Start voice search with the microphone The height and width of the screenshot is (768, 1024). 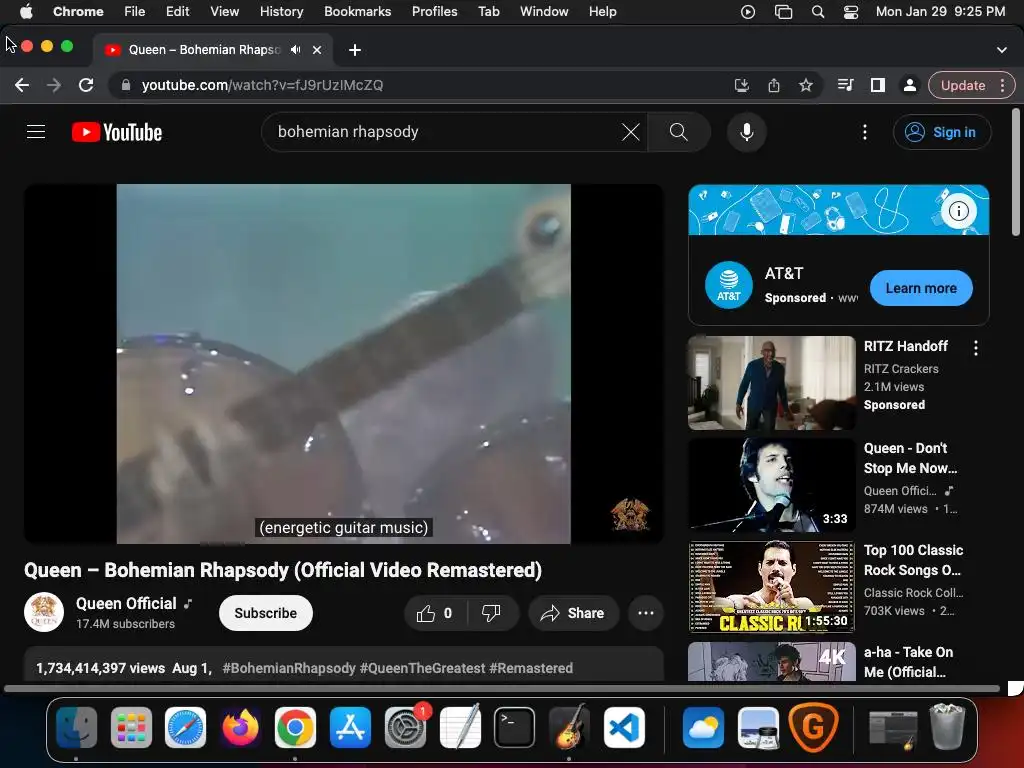[x=746, y=132]
